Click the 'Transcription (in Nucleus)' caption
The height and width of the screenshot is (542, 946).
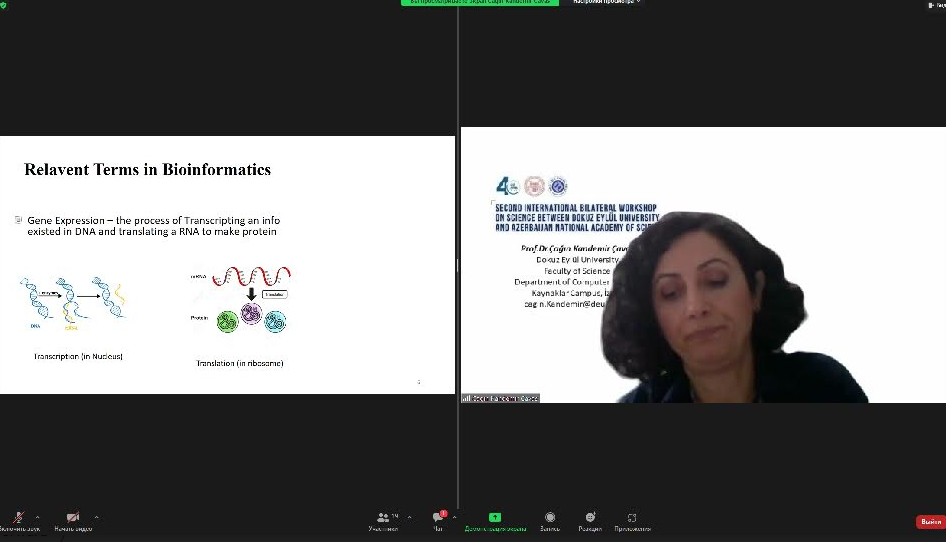coord(78,356)
